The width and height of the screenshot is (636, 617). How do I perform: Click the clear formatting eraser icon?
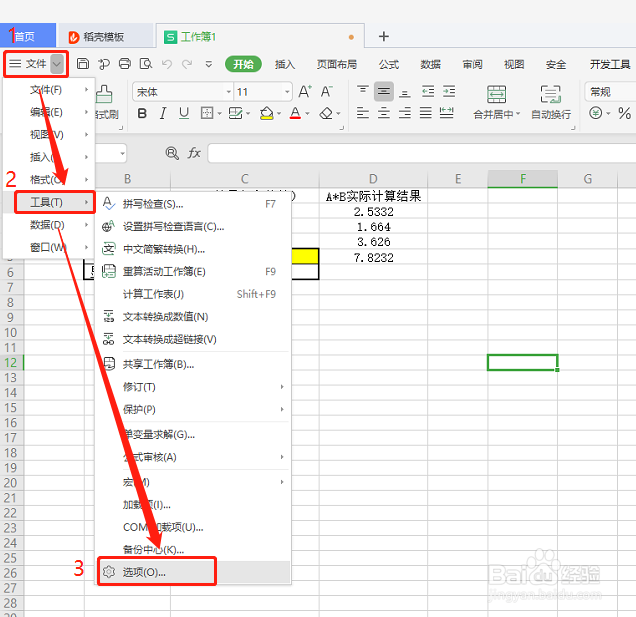coord(326,113)
